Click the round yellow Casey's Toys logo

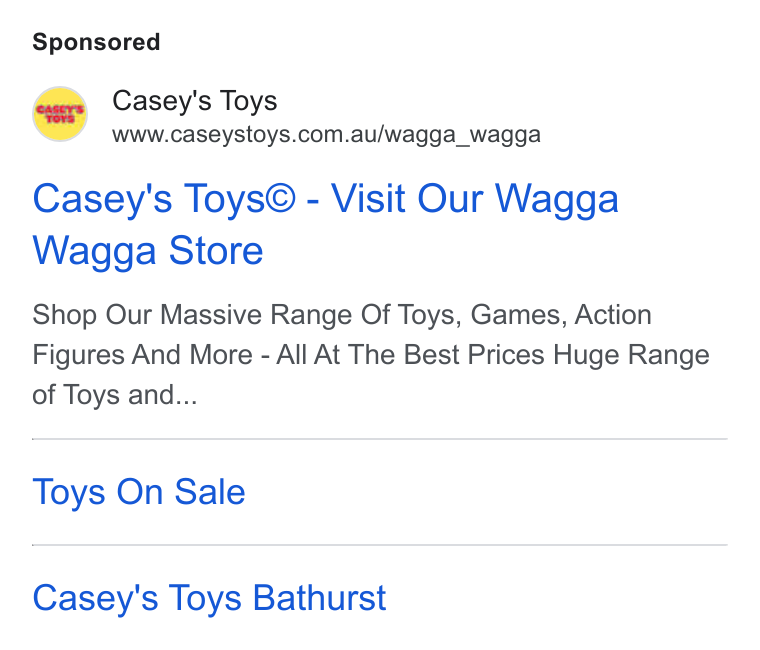pos(60,114)
